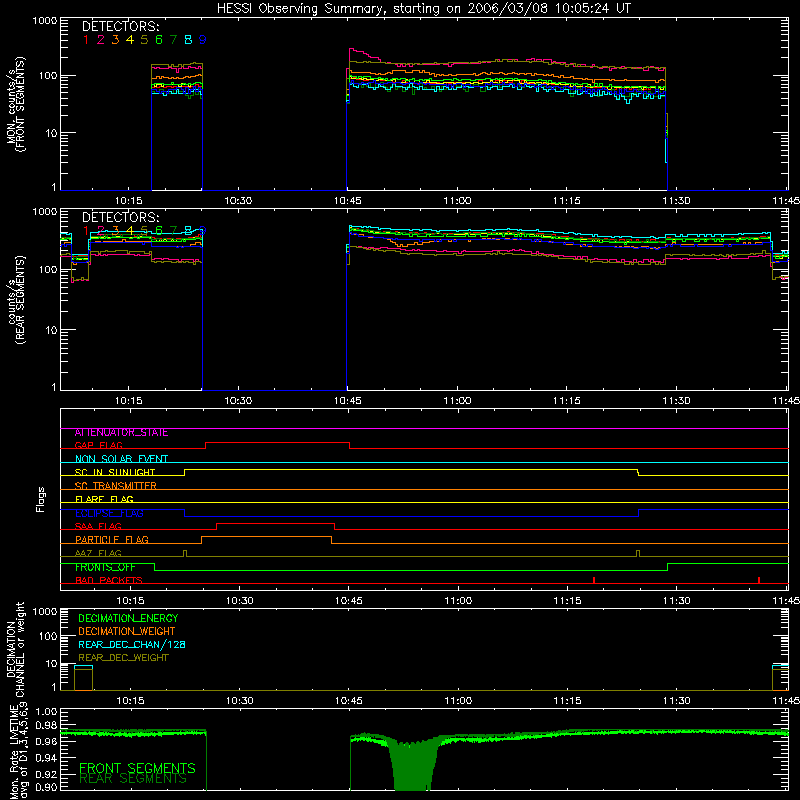
Task: Click dark green detector 7 in the front segments legend
Action: point(173,40)
